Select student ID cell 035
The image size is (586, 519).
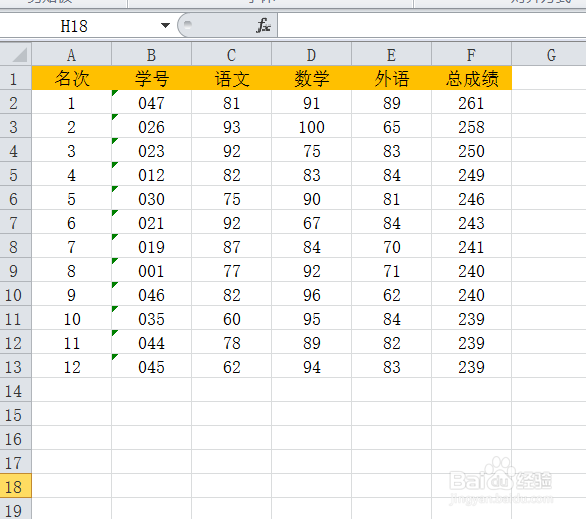coord(151,318)
